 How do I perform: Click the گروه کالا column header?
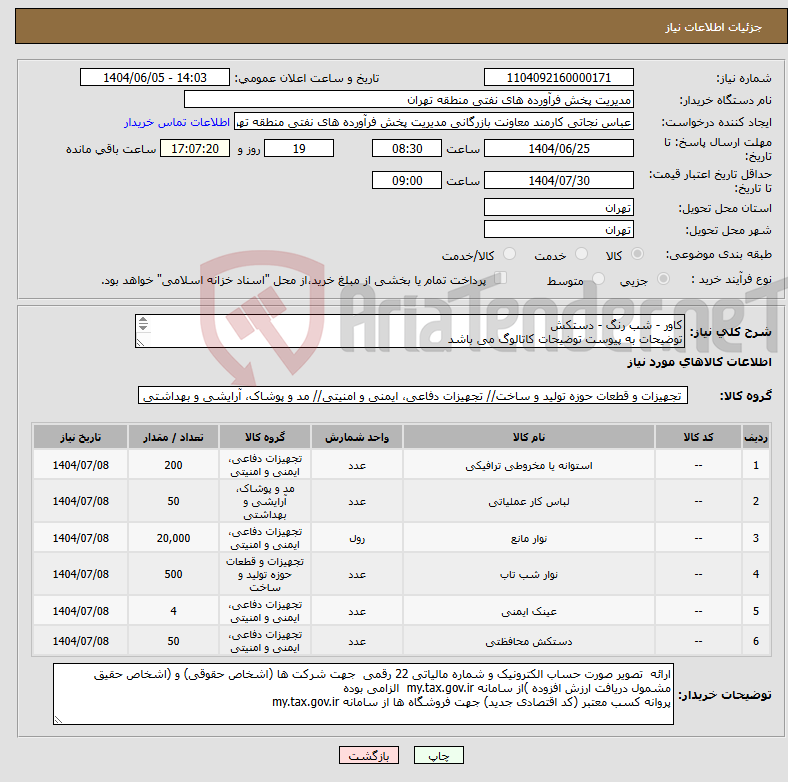click(x=265, y=437)
